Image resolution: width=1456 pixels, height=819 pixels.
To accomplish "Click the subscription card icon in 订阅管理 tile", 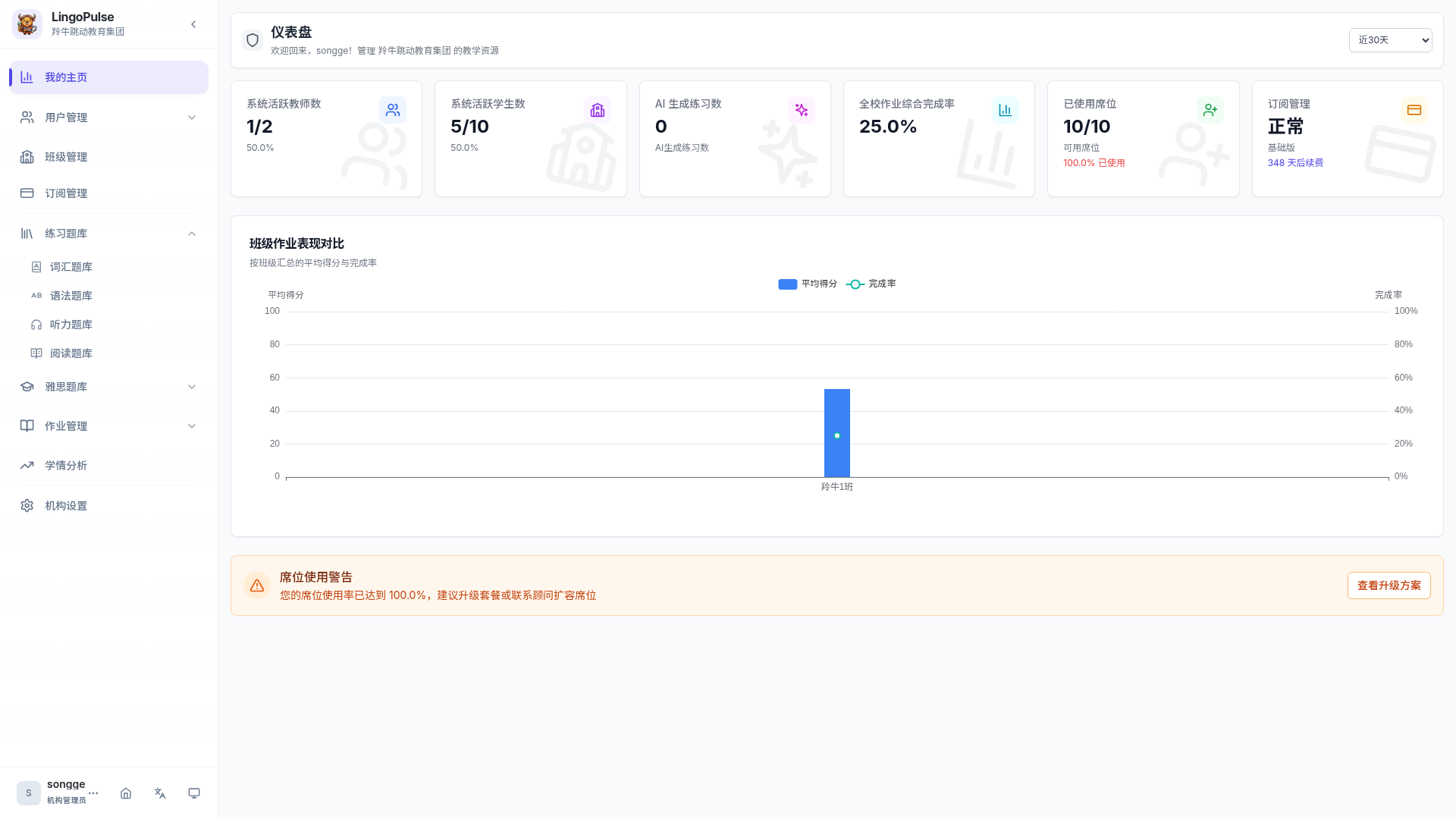I will coord(1414,110).
